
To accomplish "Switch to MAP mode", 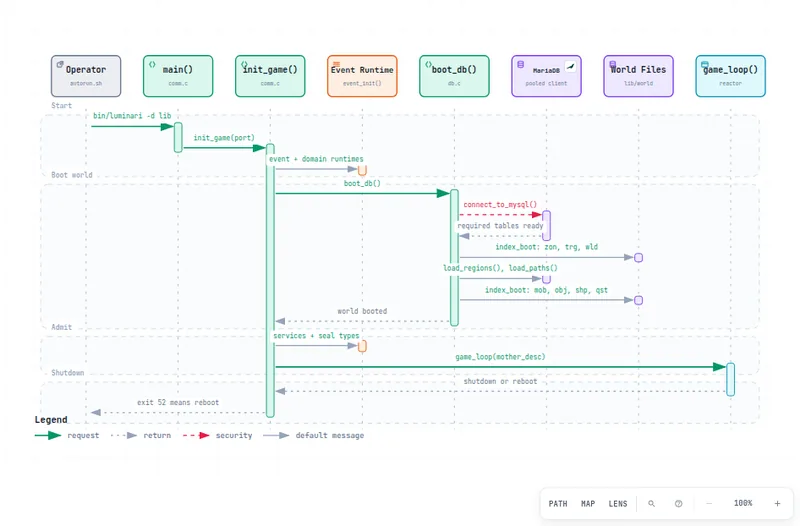I will pos(588,504).
